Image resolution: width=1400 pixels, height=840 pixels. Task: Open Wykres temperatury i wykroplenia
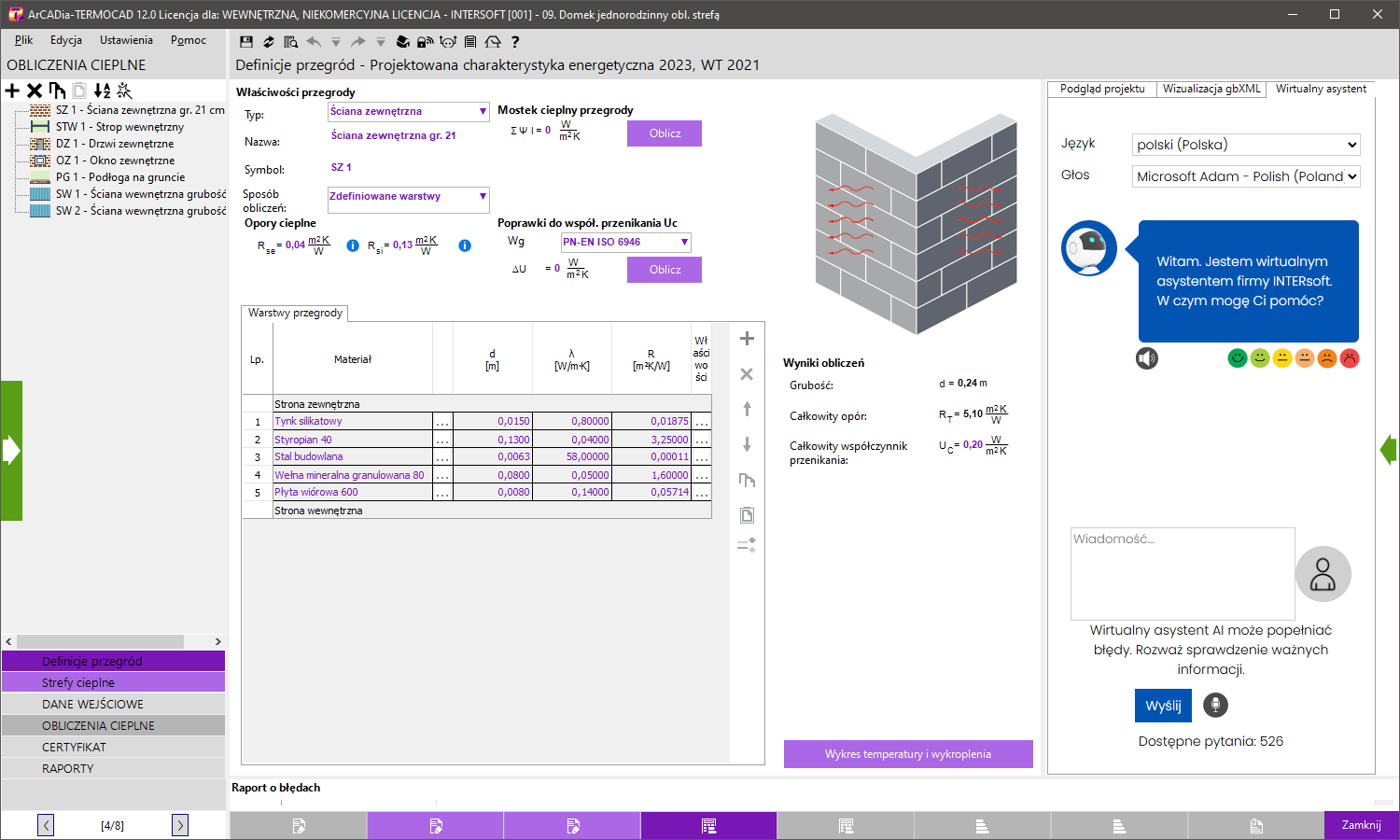908,754
